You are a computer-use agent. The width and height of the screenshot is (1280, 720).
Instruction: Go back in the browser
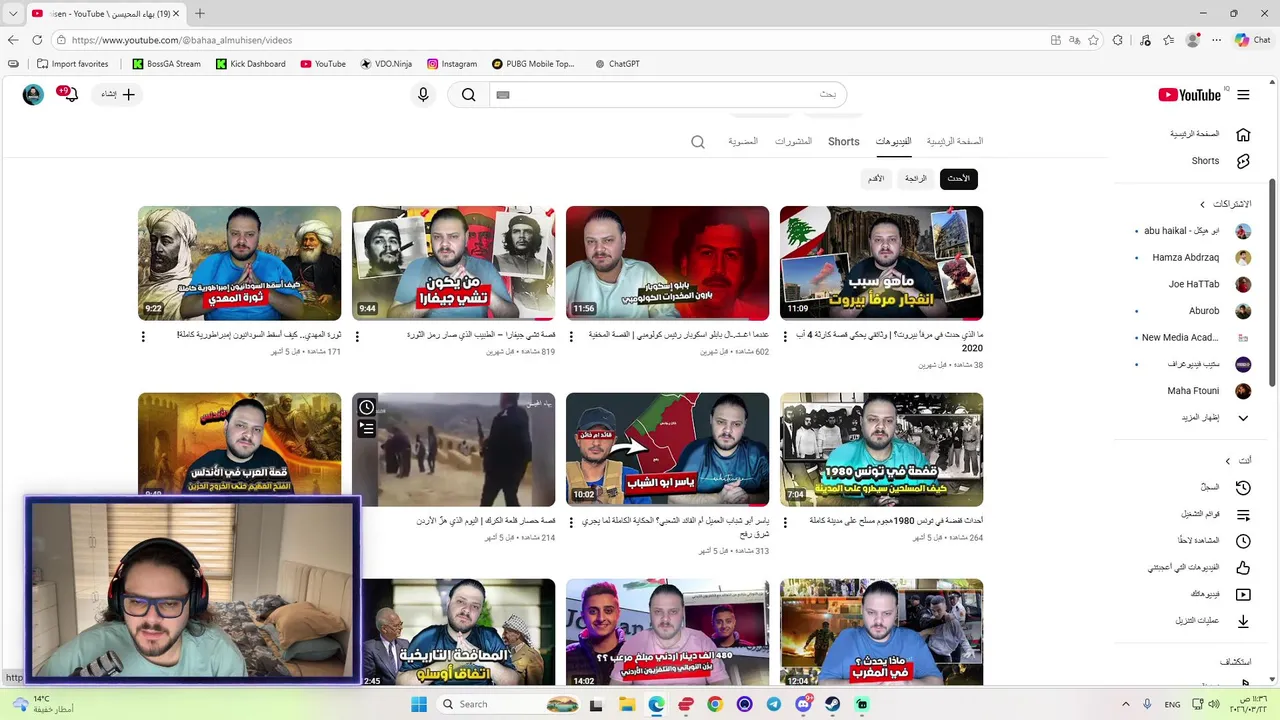click(x=13, y=40)
